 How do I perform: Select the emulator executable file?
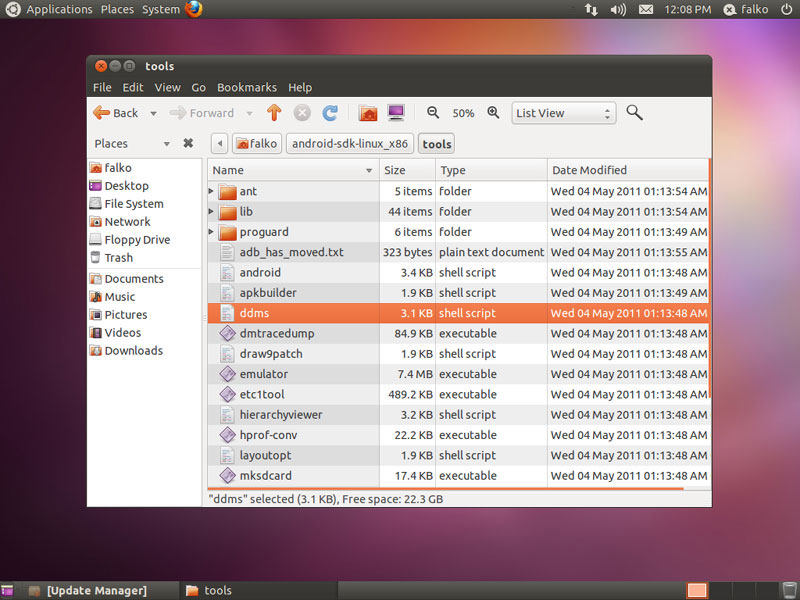[x=263, y=374]
